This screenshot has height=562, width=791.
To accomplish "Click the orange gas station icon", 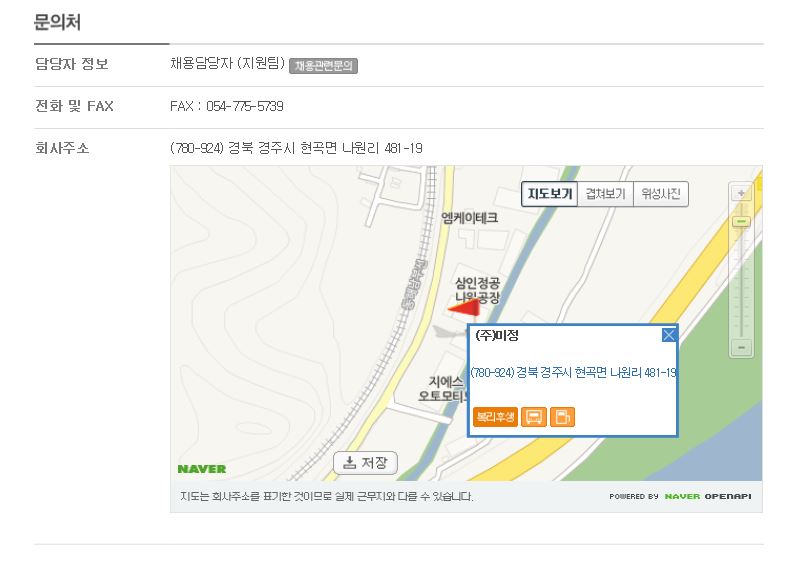I will click(x=562, y=417).
